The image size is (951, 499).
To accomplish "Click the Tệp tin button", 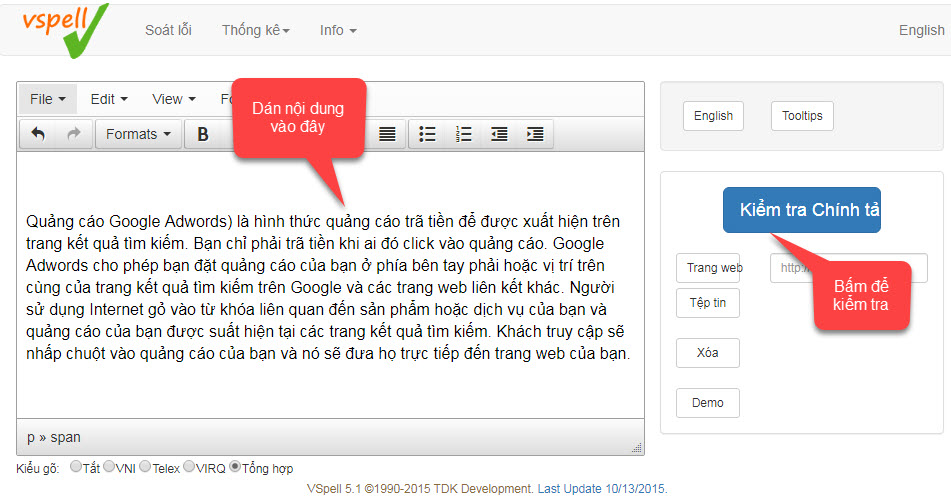I will 708,303.
